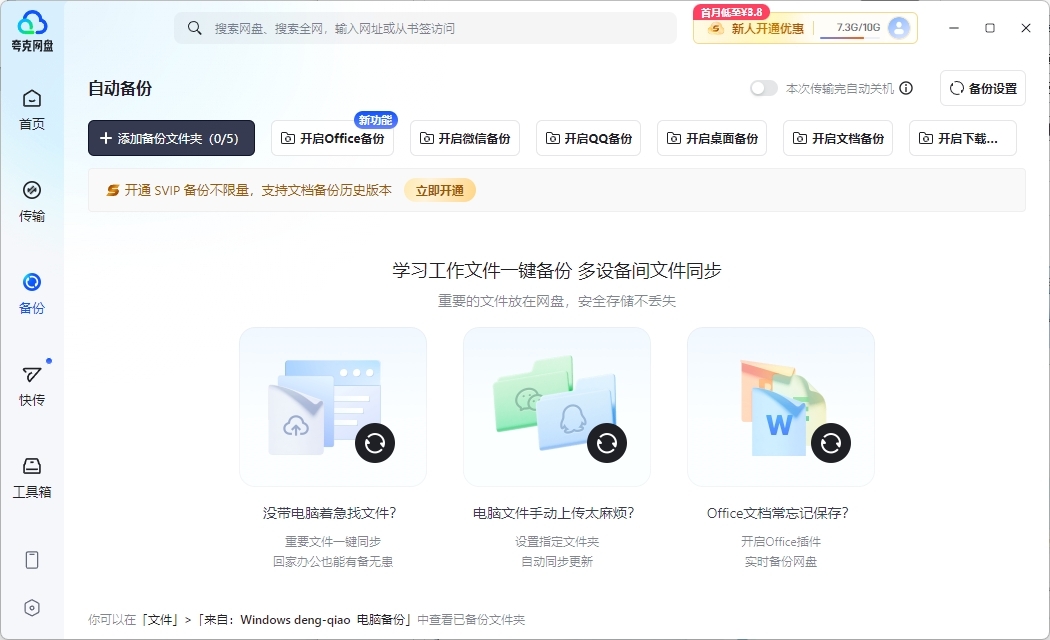The image size is (1050, 640).
Task: Click the phone device icon in sidebar
Action: 32,560
